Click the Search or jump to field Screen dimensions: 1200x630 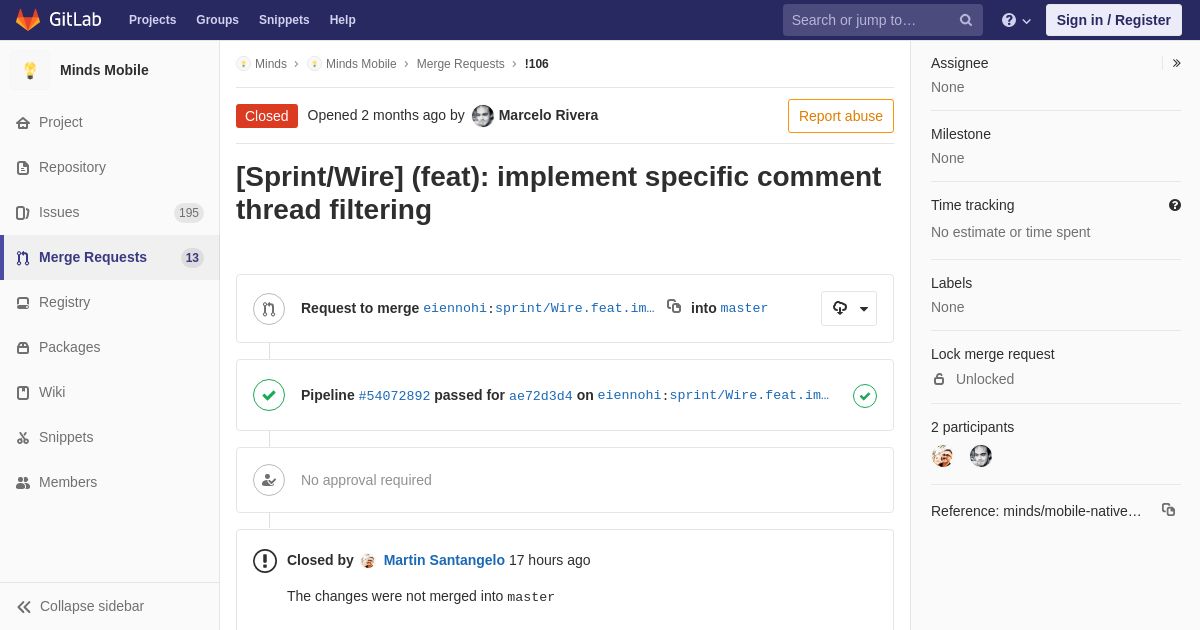868,20
